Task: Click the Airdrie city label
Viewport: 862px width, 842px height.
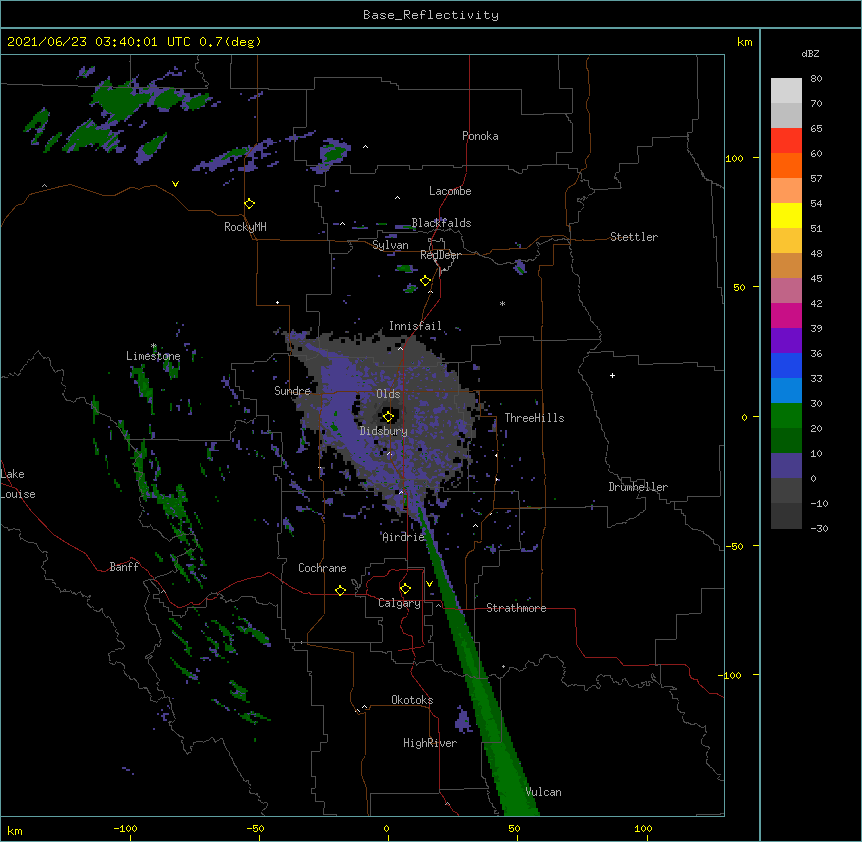Action: [x=404, y=537]
